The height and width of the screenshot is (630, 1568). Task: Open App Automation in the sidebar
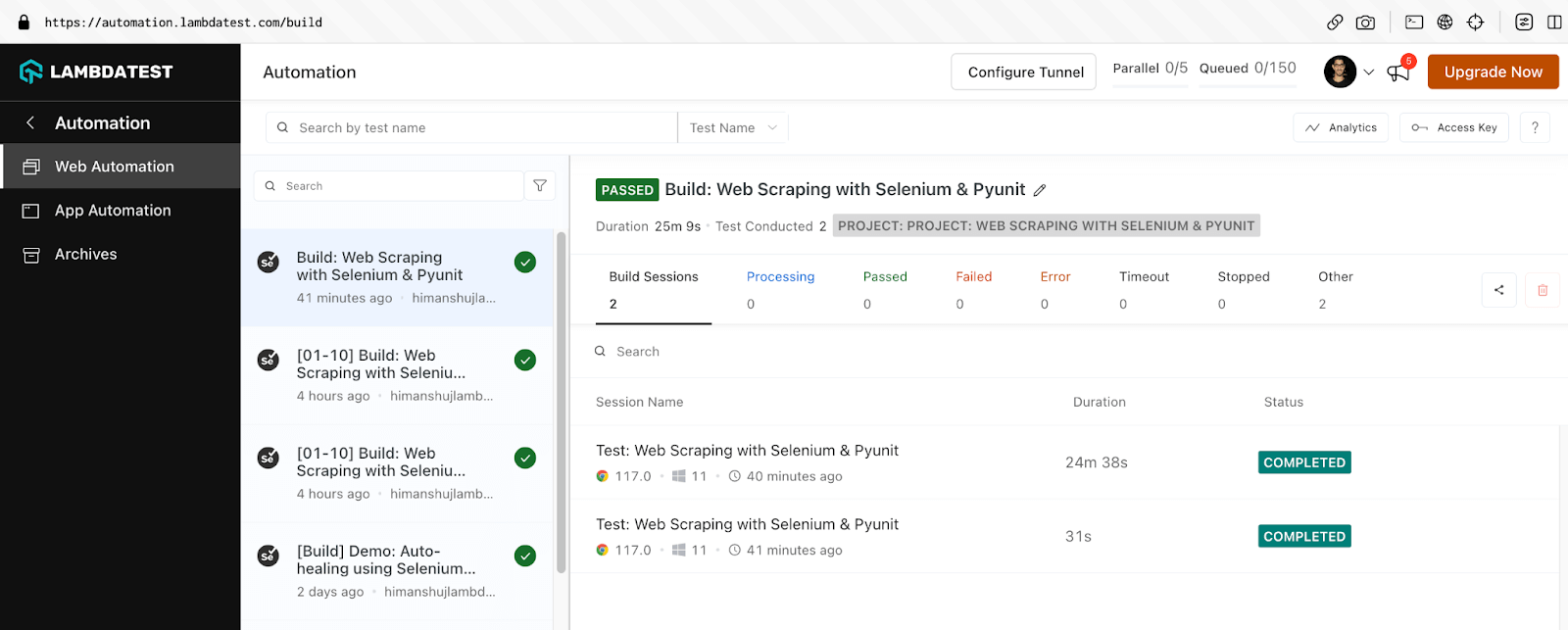click(x=113, y=211)
